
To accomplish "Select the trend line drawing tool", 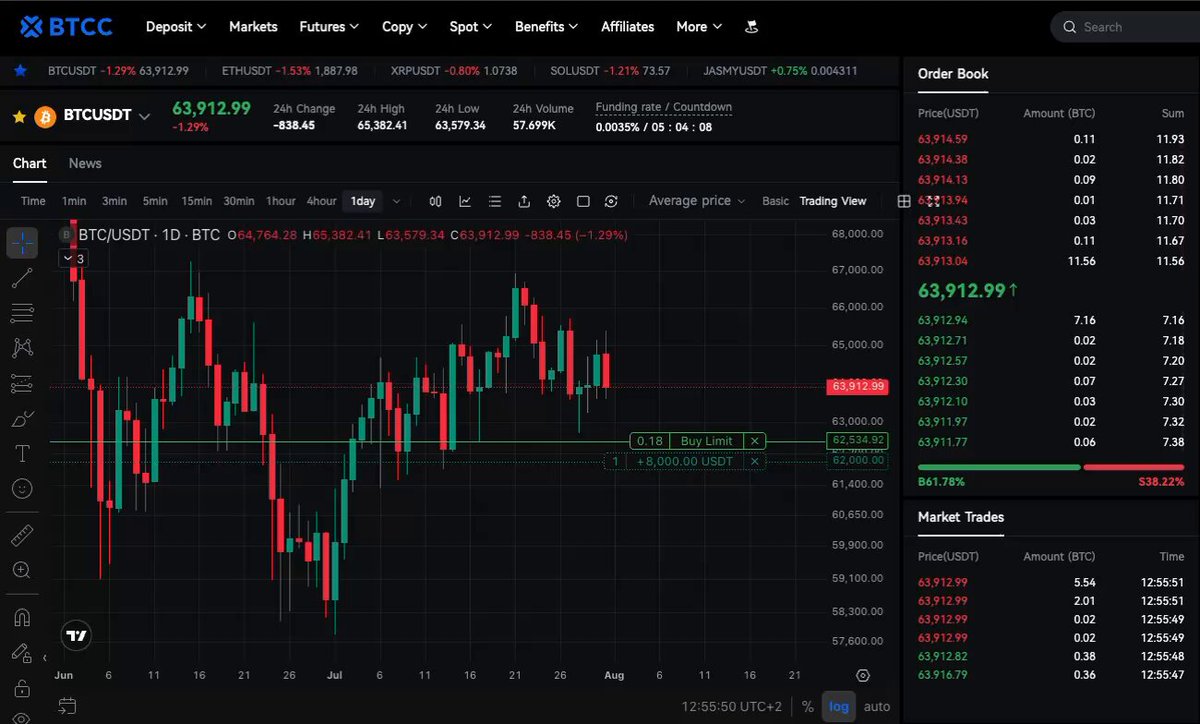I will [x=22, y=278].
